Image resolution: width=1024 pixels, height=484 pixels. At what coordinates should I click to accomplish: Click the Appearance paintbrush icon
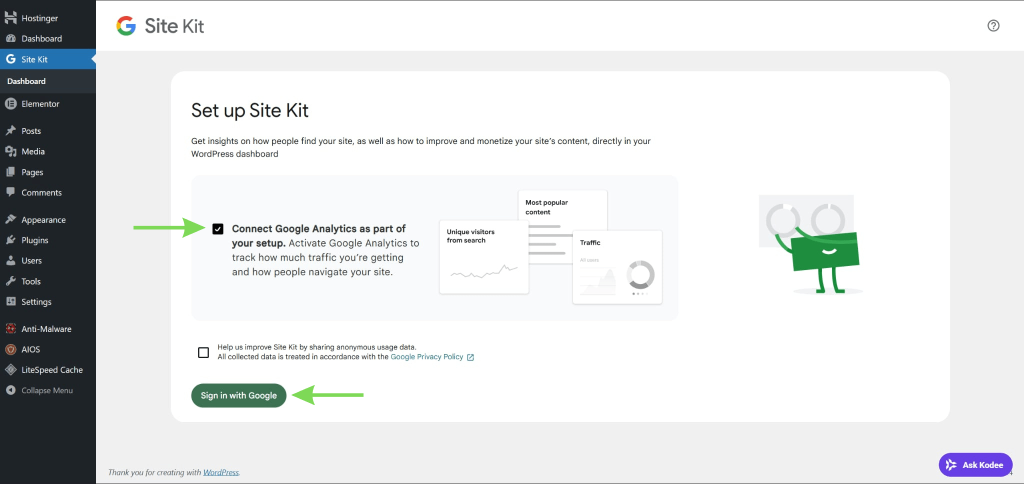tap(10, 220)
